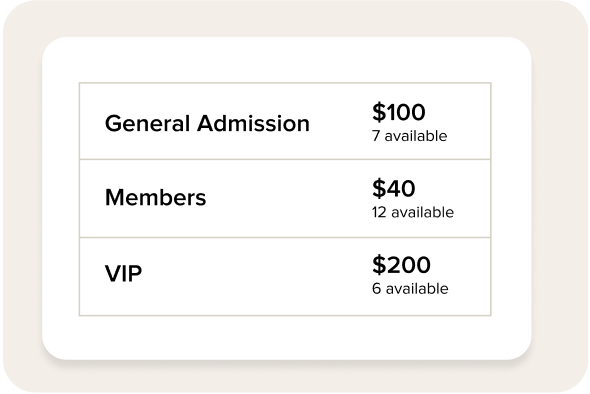This screenshot has height=394, width=590.
Task: Click the $40 price
Action: point(394,188)
